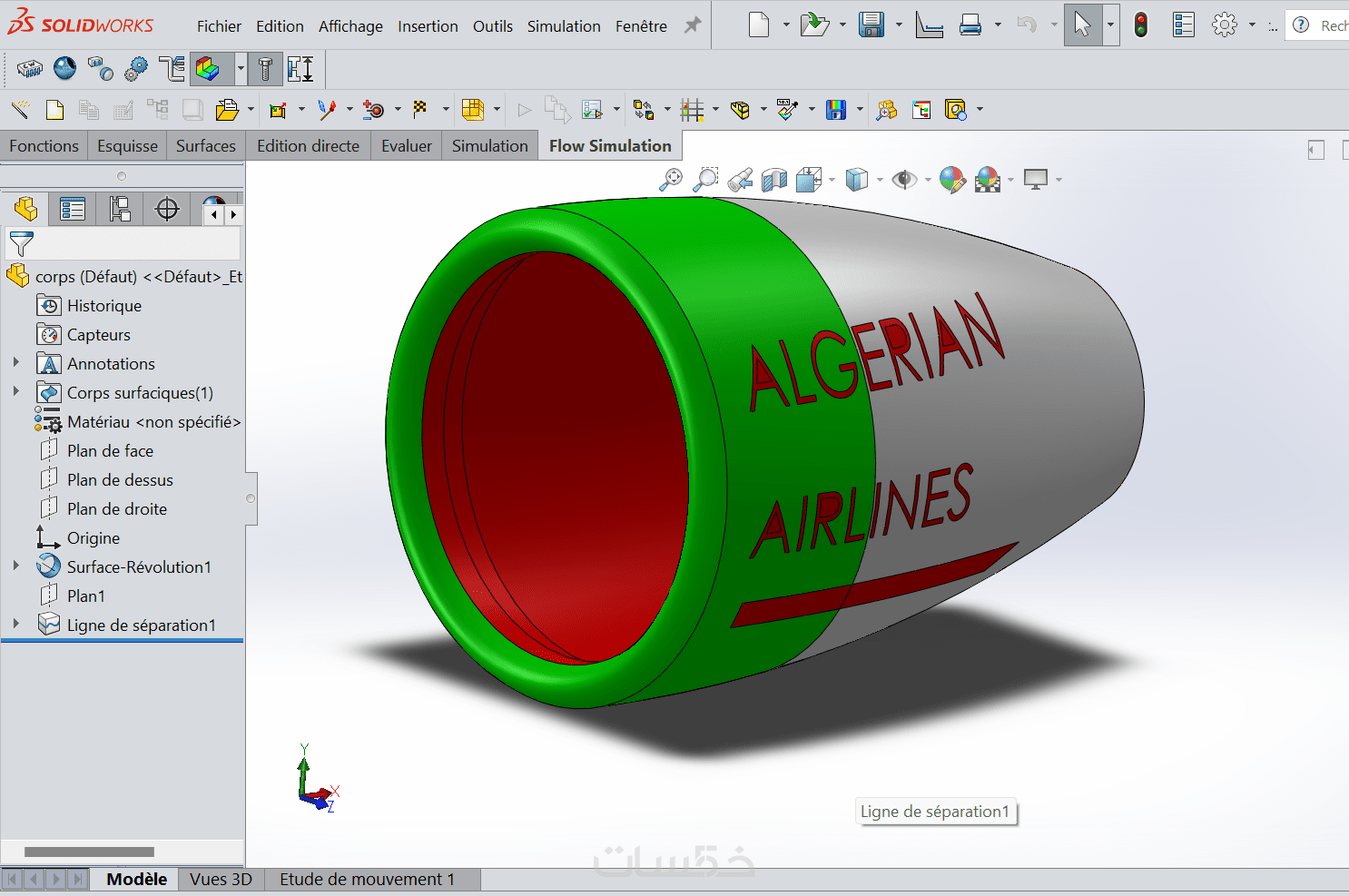Click the Previous View icon
Viewport: 1349px width, 896px height.
[740, 180]
